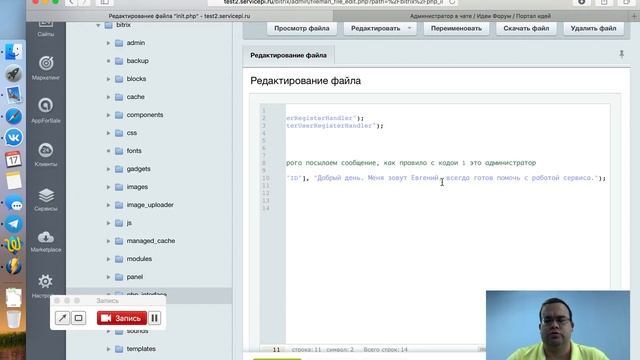Select the managed_cache tree item
The height and width of the screenshot is (360, 640).
pos(151,241)
